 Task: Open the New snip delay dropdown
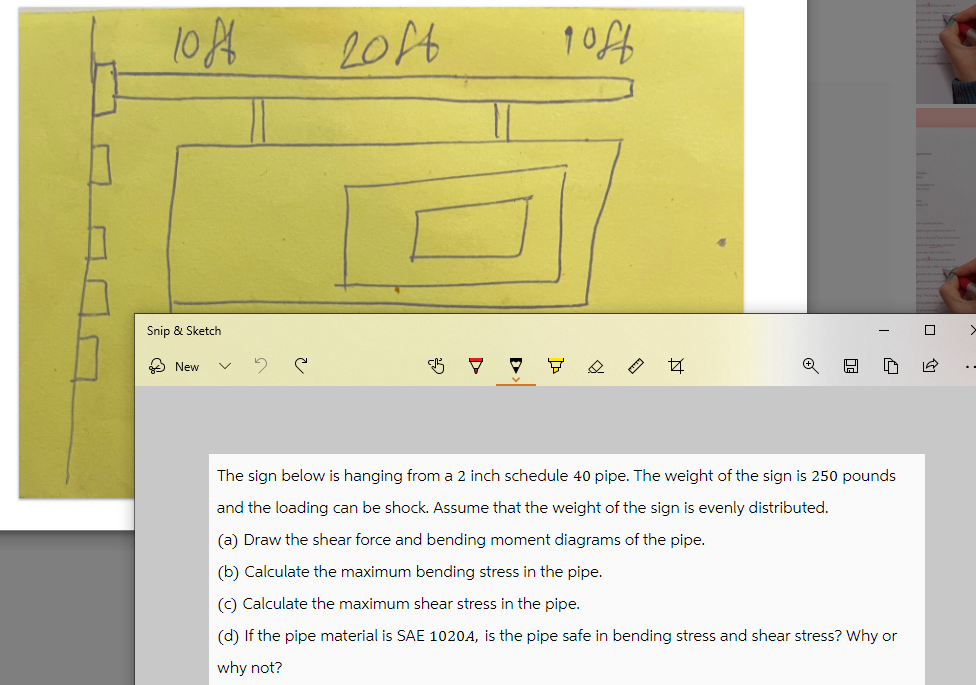click(x=225, y=366)
